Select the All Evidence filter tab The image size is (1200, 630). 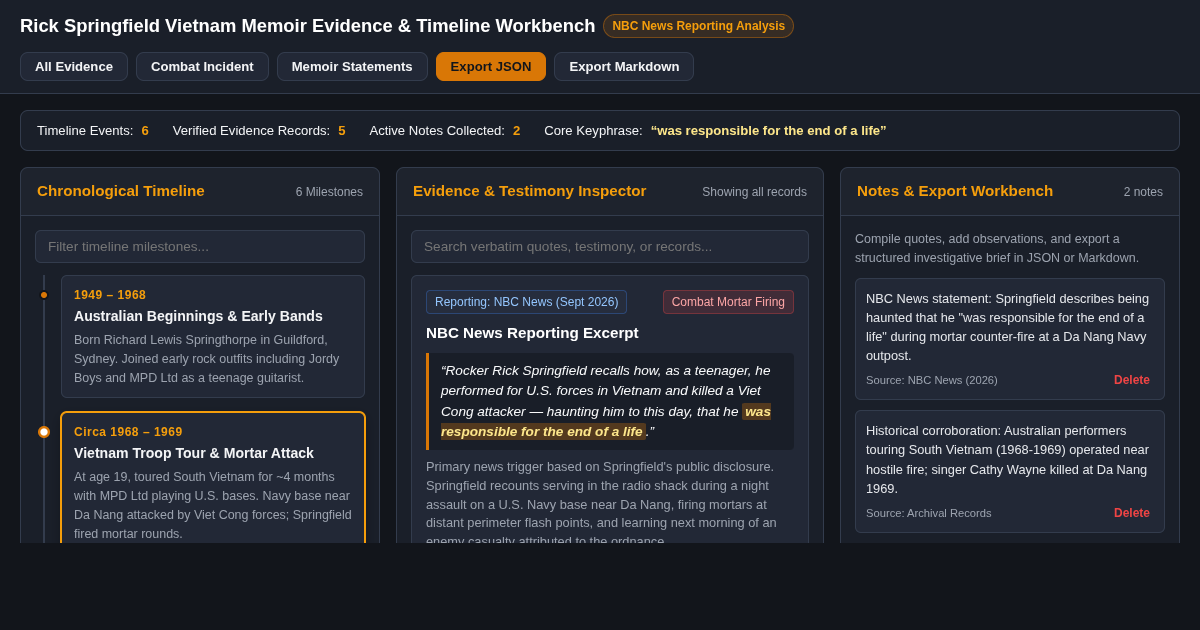(x=74, y=67)
